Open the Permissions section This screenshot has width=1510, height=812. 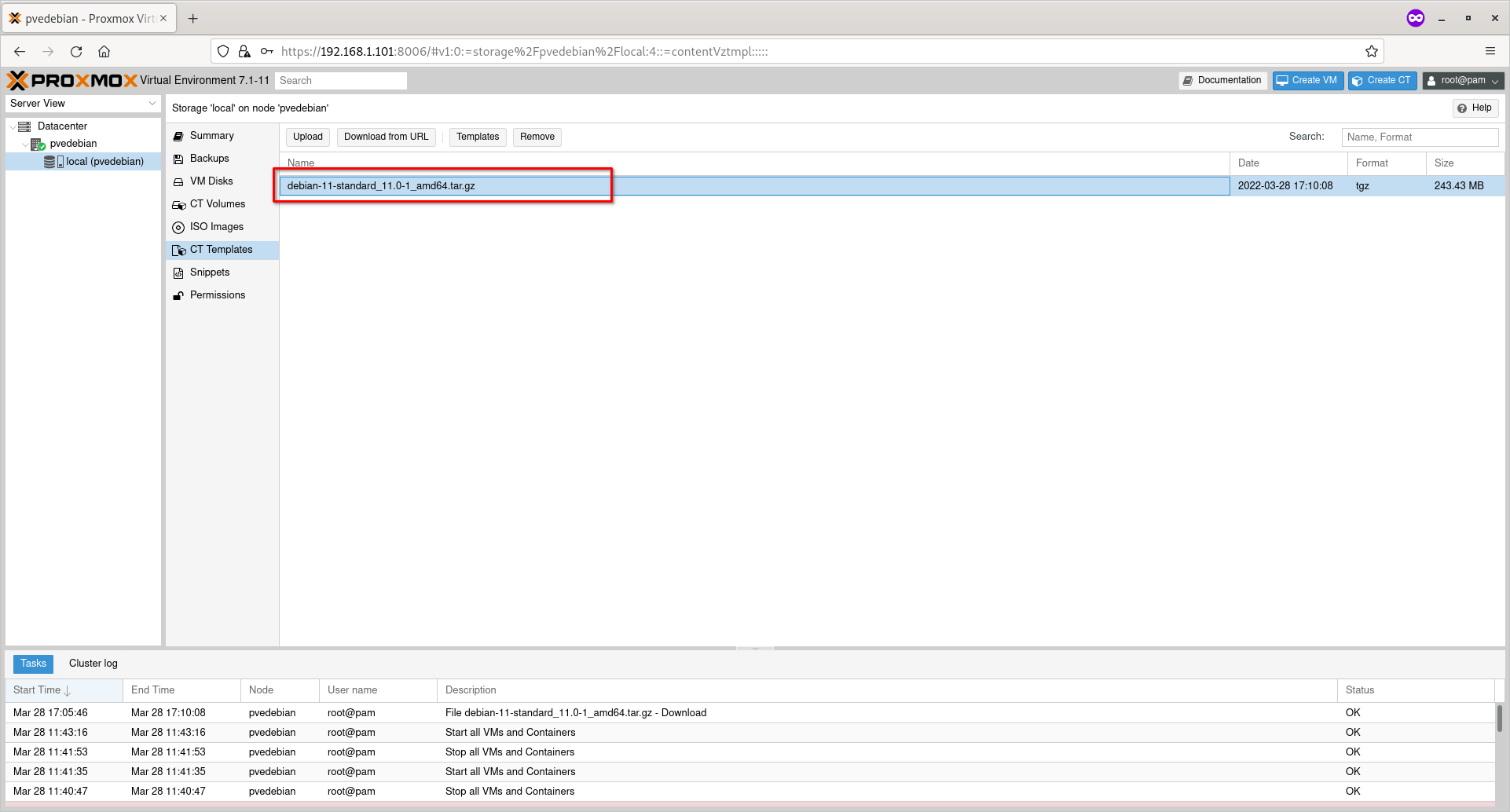coord(222,295)
